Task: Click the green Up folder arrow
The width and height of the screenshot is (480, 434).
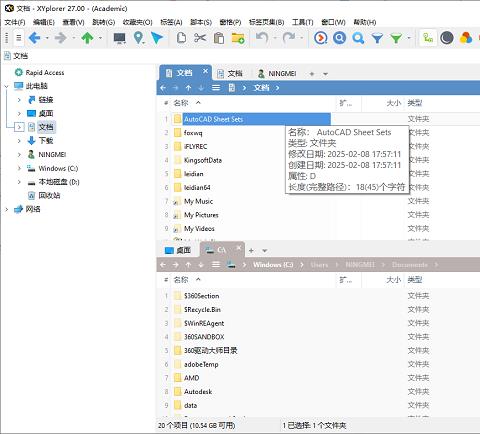Action: pyautogui.click(x=87, y=38)
